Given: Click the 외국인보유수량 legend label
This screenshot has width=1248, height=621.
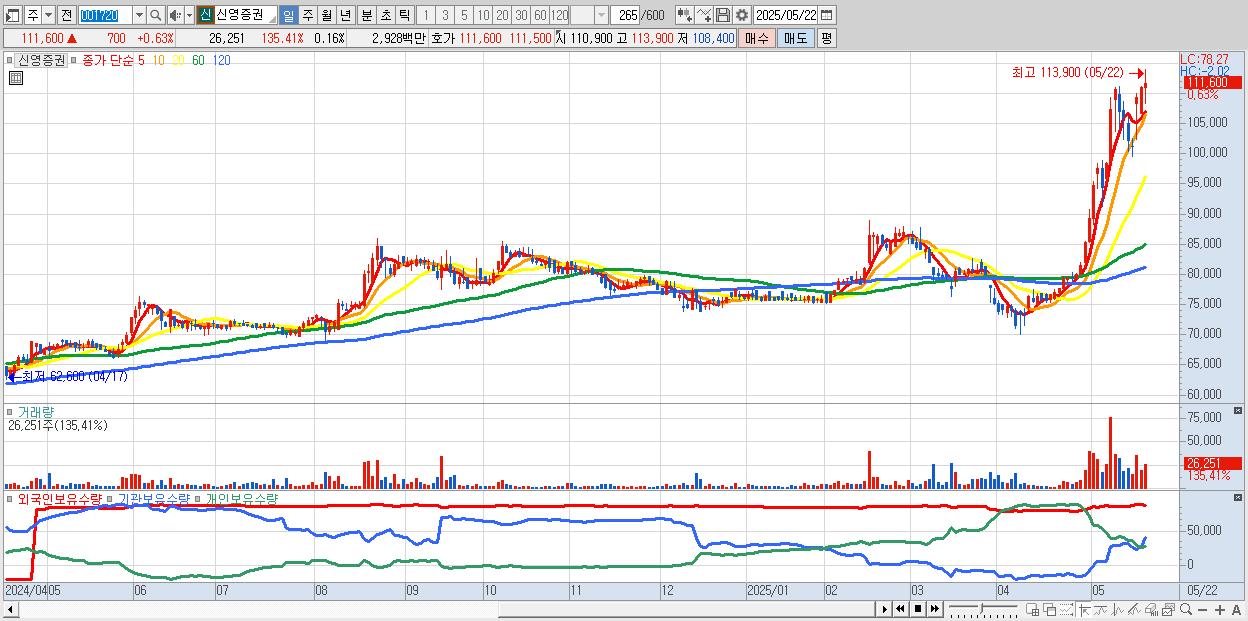Looking at the screenshot, I should [59, 498].
